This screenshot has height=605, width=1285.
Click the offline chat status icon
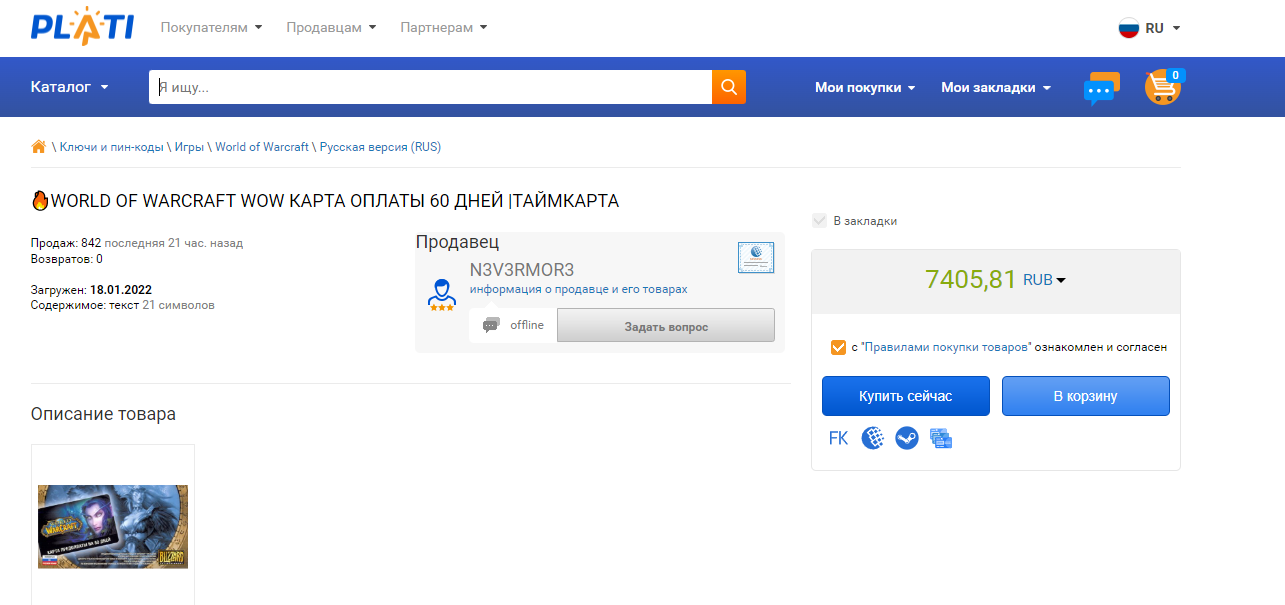click(x=491, y=325)
